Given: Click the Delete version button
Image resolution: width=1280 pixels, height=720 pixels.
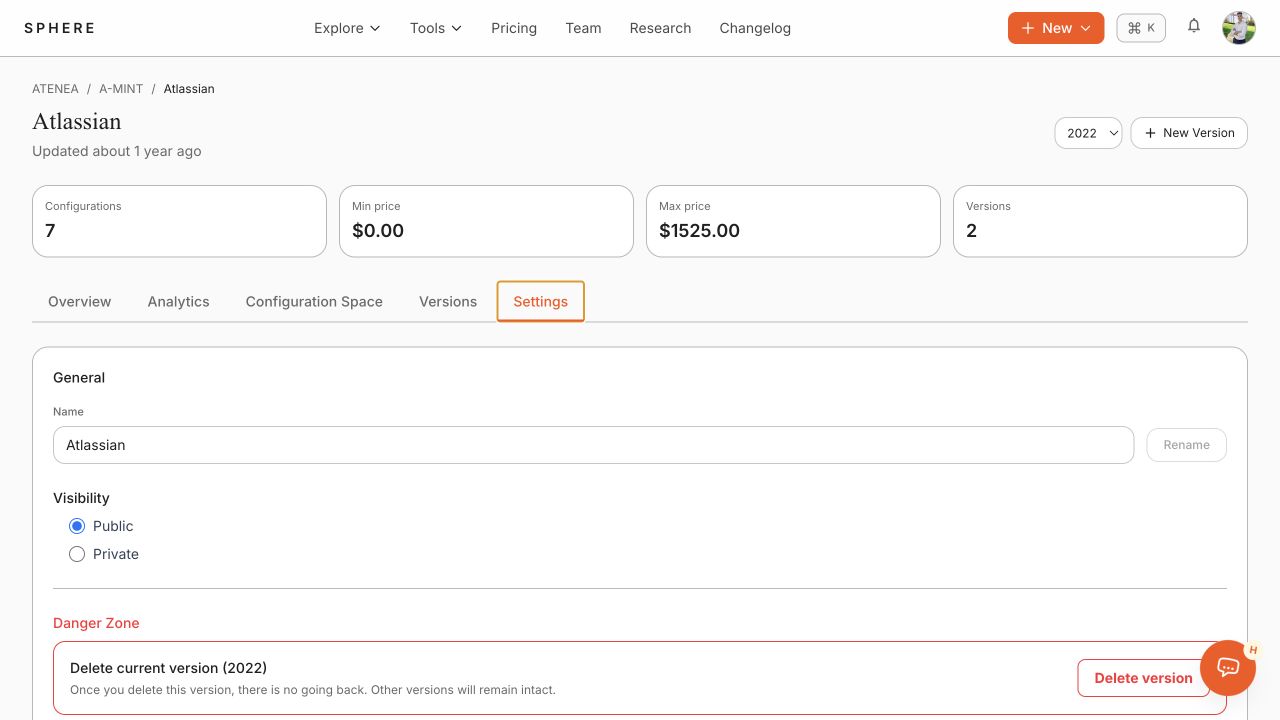Looking at the screenshot, I should 1143,678.
